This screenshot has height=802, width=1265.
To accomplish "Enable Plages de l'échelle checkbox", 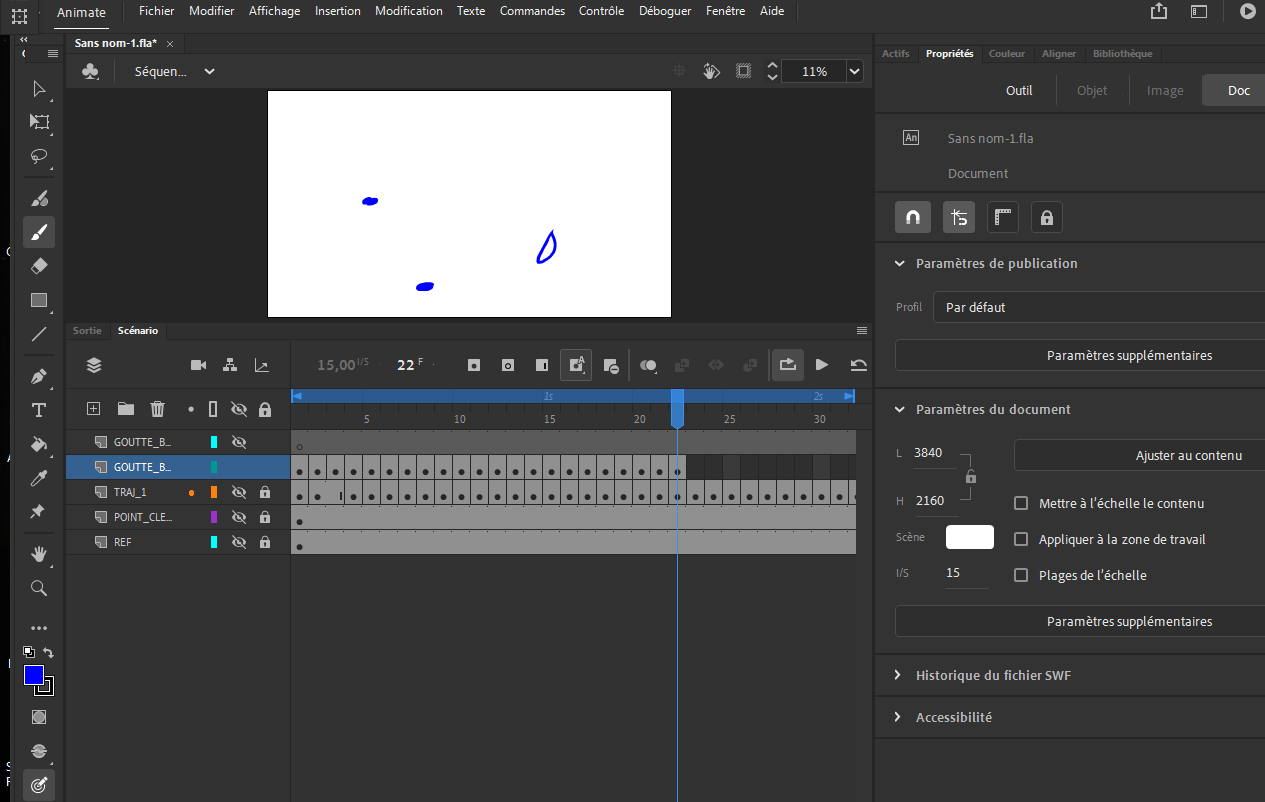I will click(x=1021, y=575).
